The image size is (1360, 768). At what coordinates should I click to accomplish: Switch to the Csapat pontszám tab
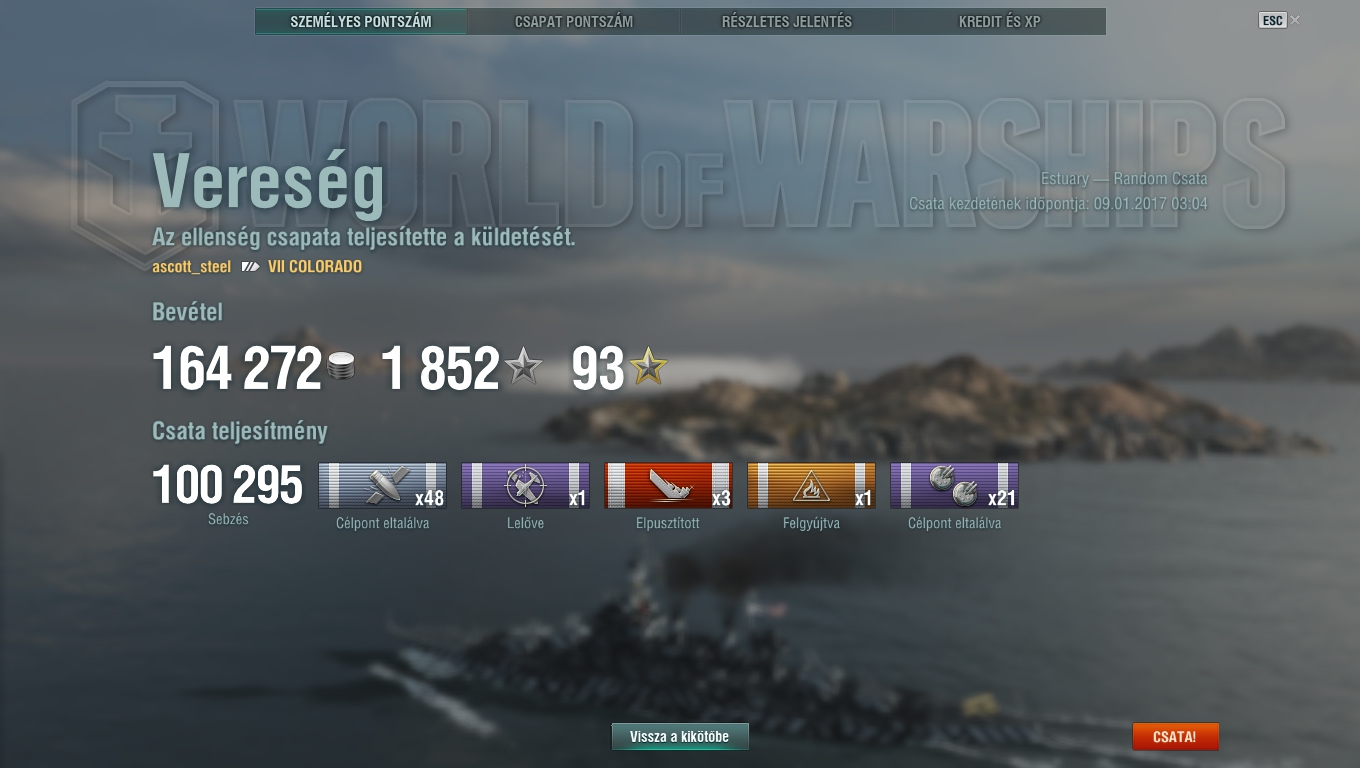click(574, 21)
